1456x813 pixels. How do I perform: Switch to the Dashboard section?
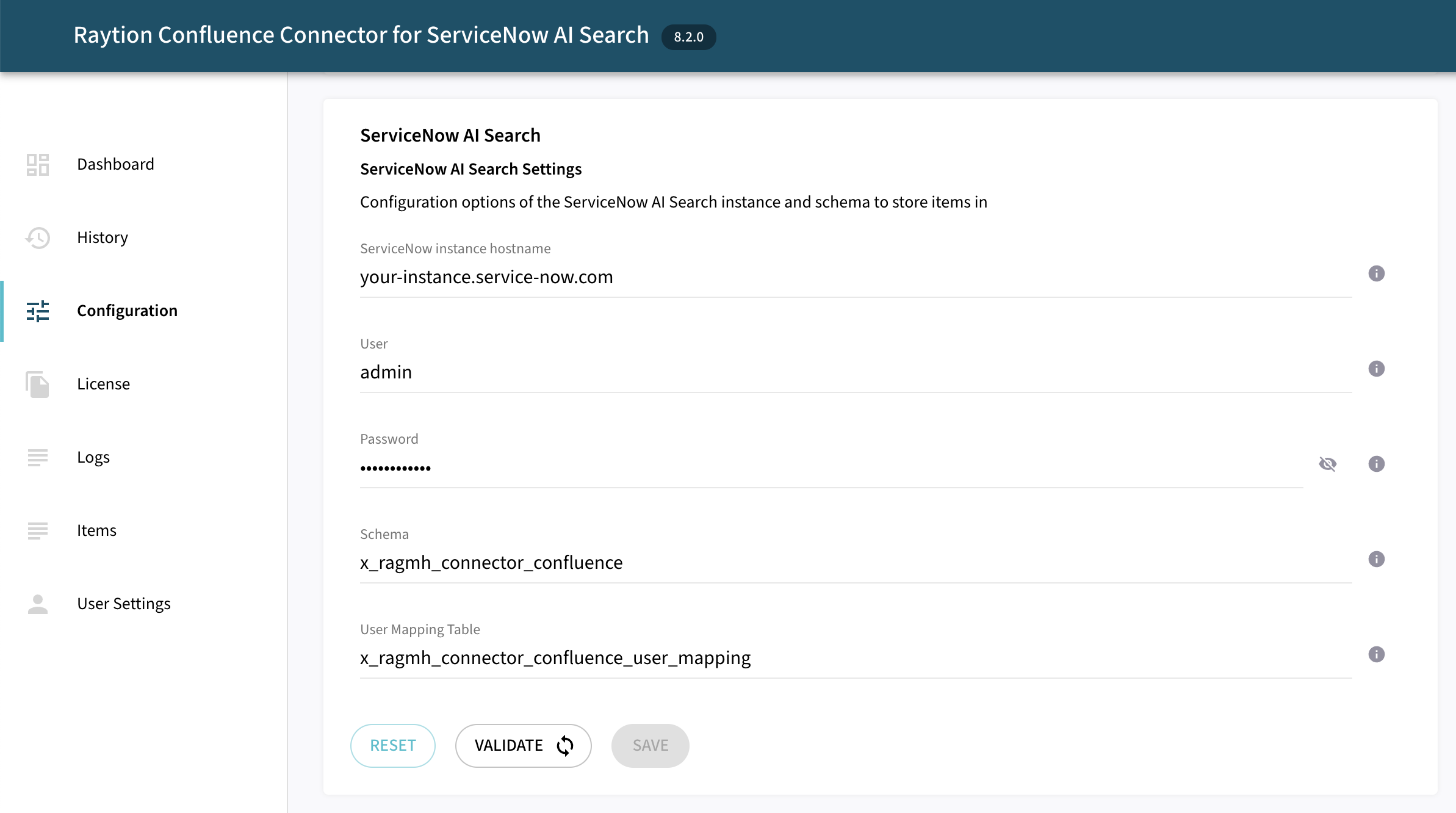115,164
